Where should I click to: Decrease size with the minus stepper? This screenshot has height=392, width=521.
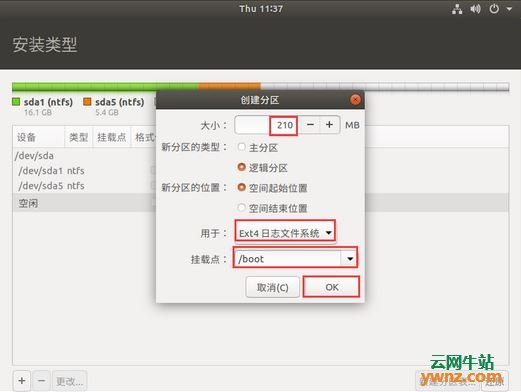pyautogui.click(x=310, y=125)
